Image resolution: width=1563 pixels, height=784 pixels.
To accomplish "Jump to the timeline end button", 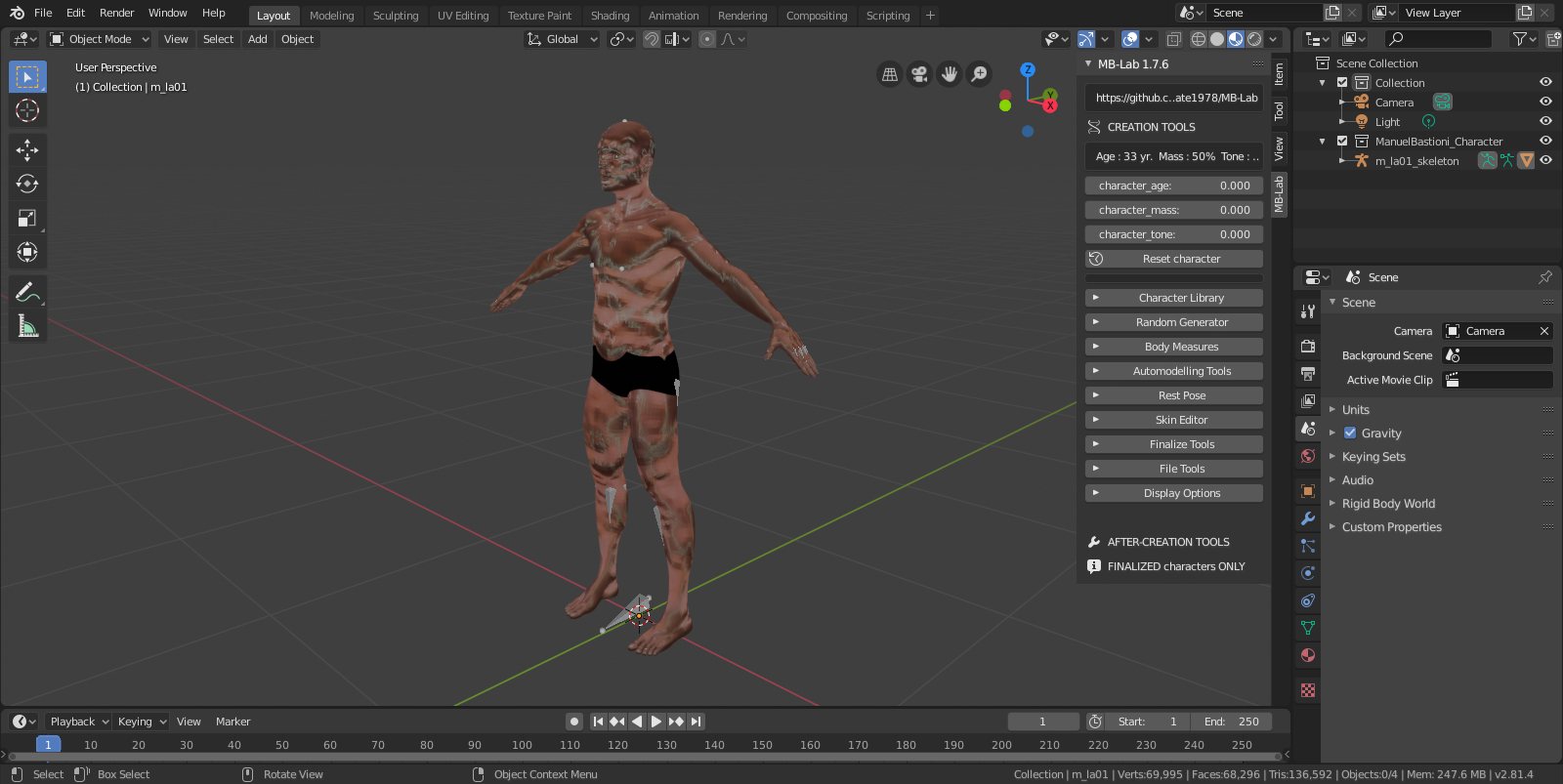I will [696, 722].
